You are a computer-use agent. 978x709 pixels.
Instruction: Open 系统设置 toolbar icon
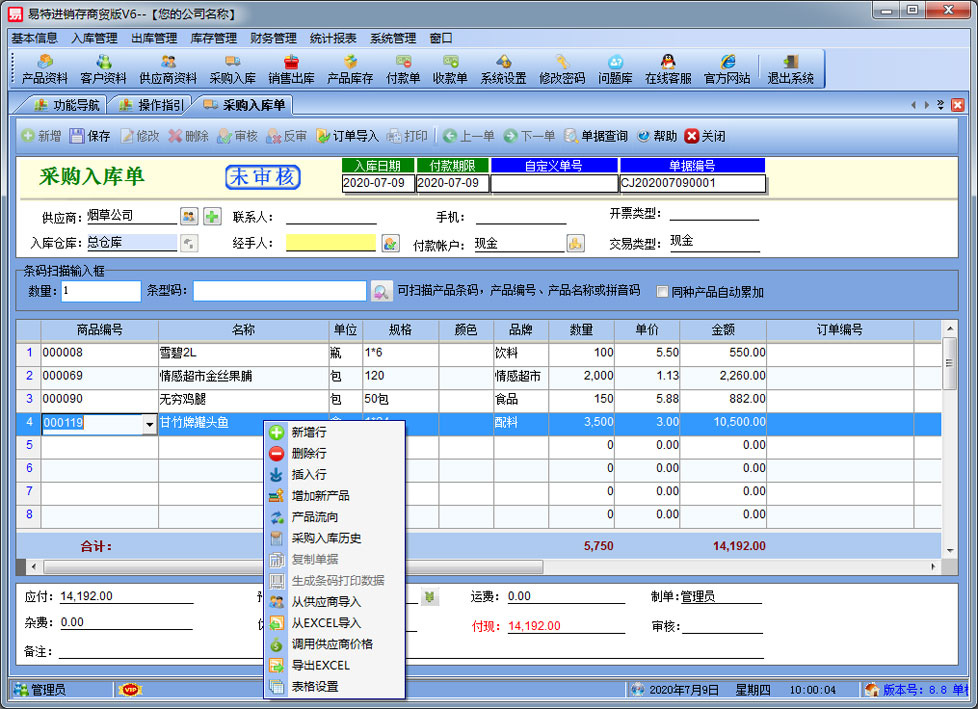503,69
